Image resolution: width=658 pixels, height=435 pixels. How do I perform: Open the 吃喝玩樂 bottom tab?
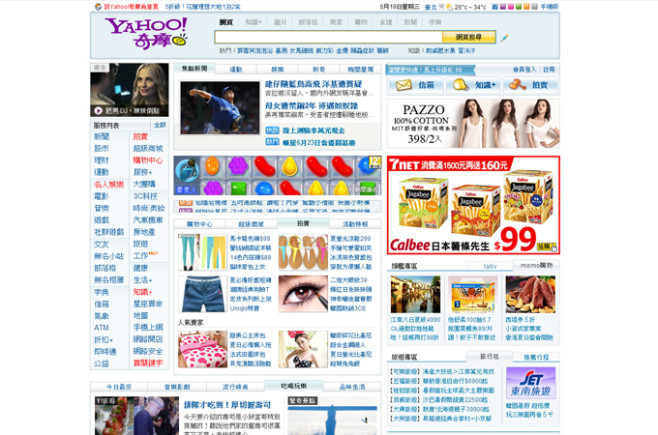[x=294, y=386]
